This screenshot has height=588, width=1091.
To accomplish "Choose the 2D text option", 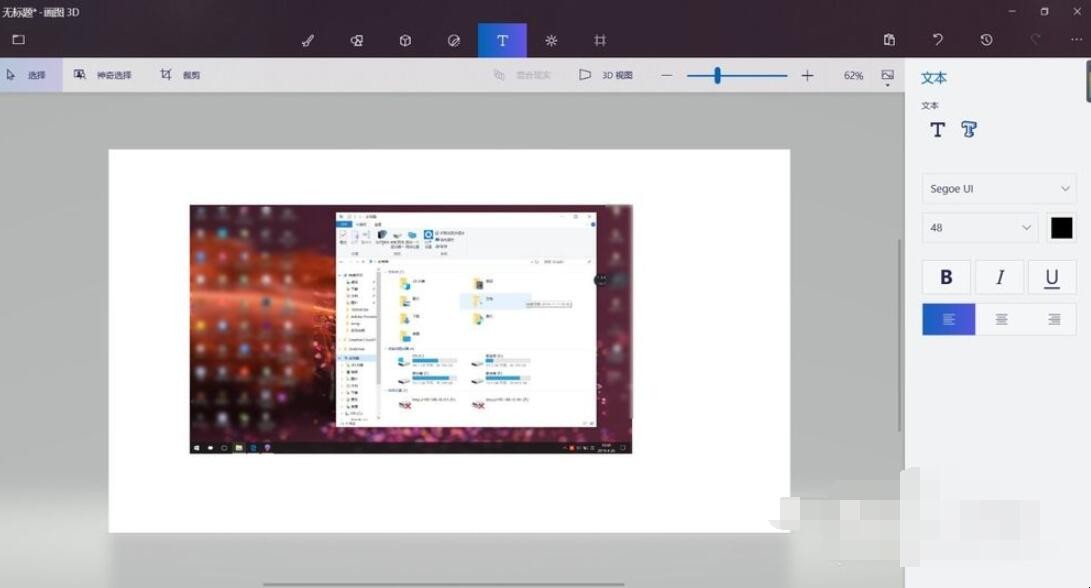I will [x=937, y=129].
